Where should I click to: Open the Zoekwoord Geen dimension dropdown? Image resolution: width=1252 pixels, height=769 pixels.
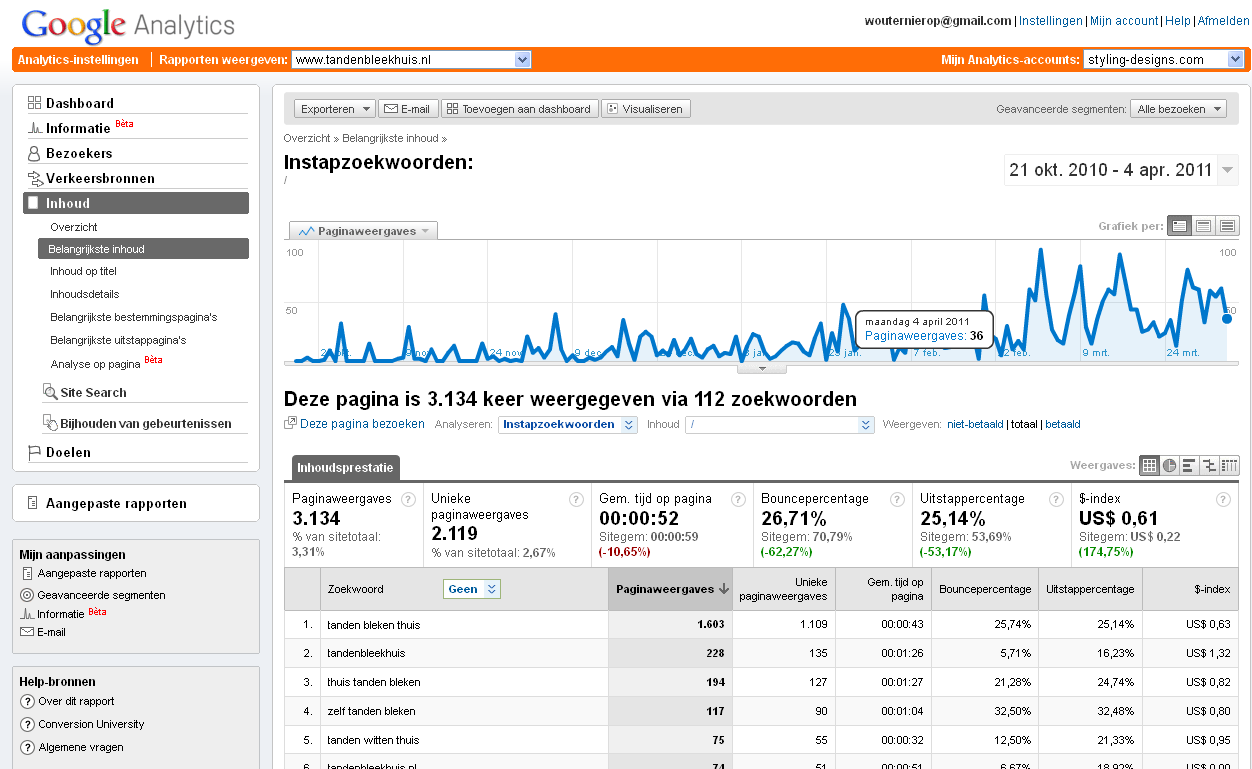point(472,589)
